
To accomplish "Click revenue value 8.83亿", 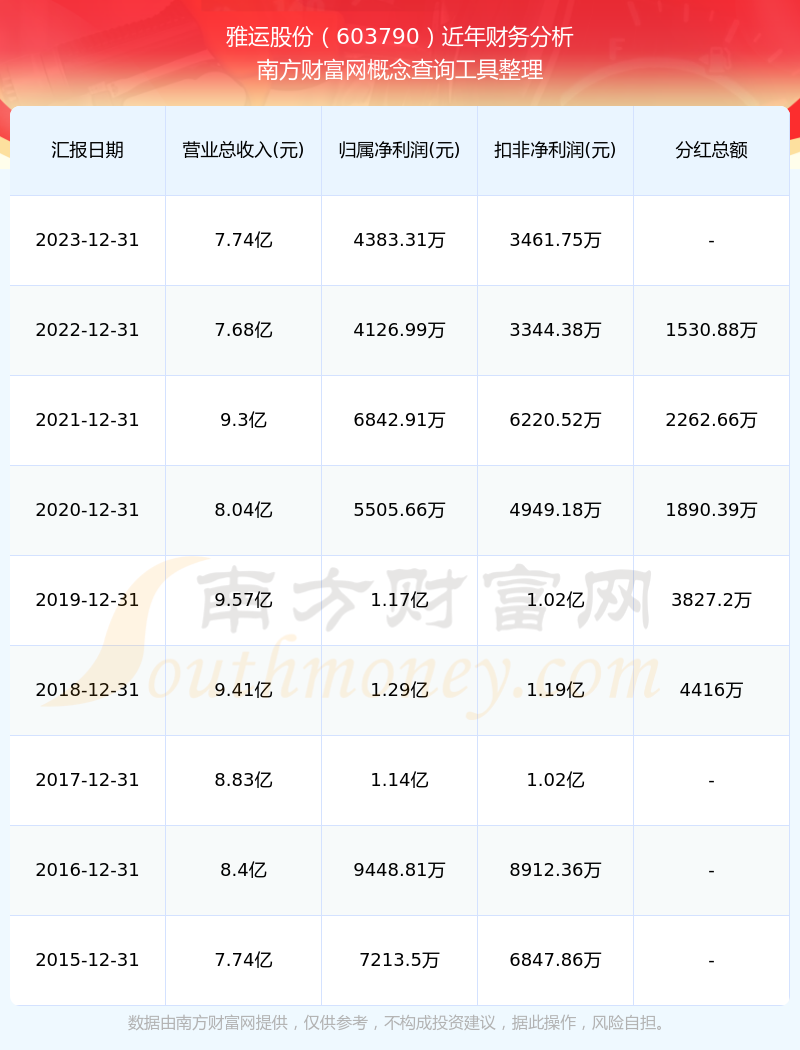I will point(244,780).
